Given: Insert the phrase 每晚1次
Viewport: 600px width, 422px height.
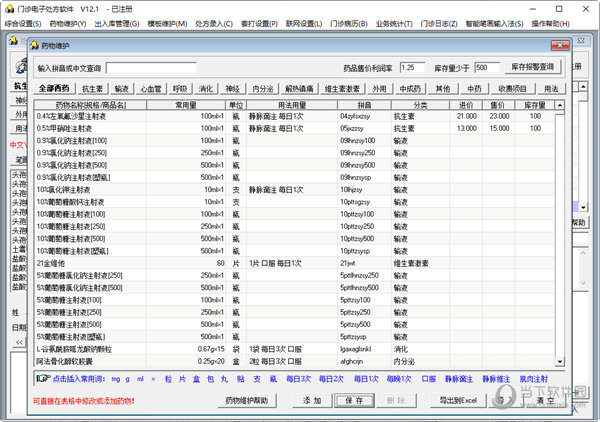Looking at the screenshot, I should click(399, 379).
